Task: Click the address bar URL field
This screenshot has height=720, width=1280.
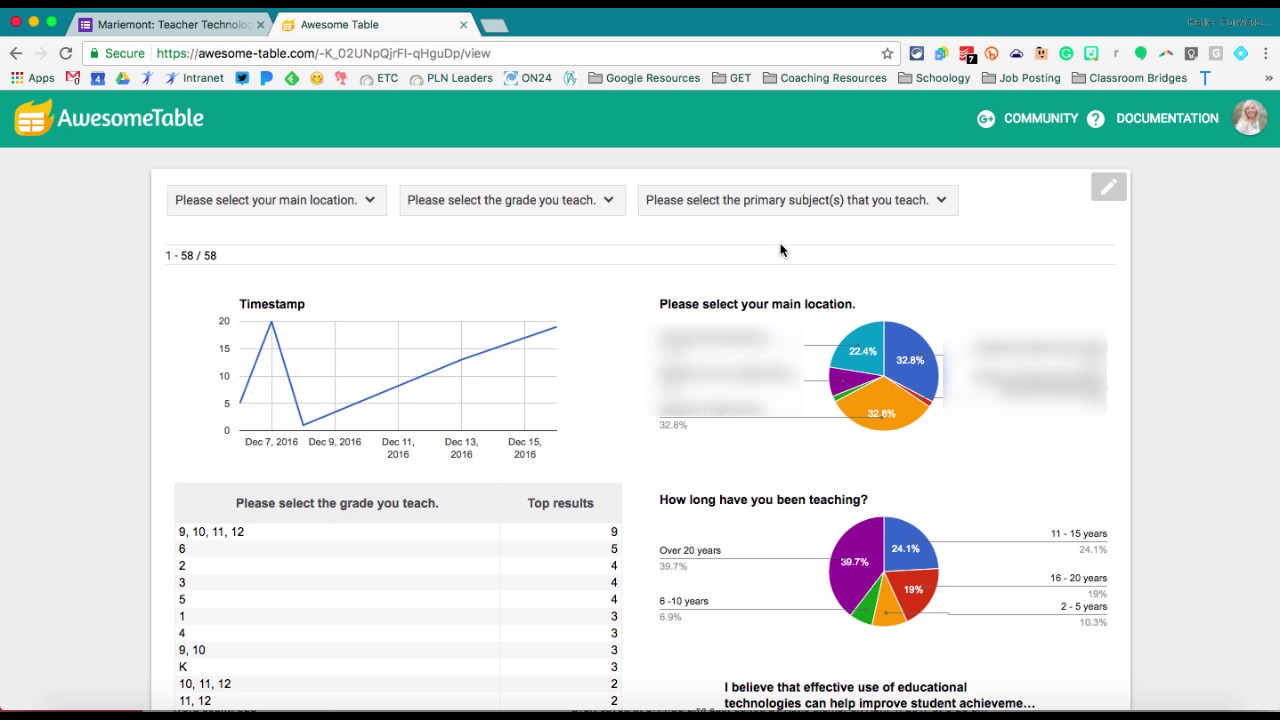Action: coord(500,53)
